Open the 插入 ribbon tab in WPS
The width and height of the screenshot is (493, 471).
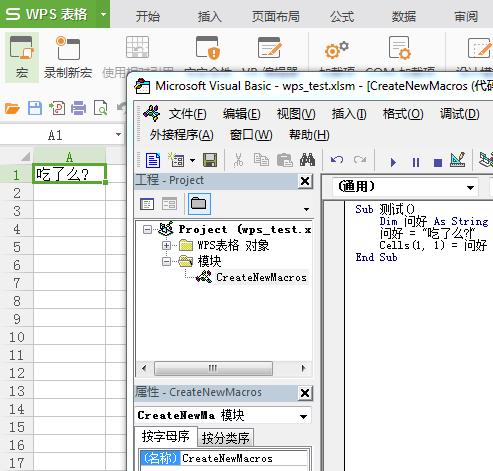[x=210, y=16]
